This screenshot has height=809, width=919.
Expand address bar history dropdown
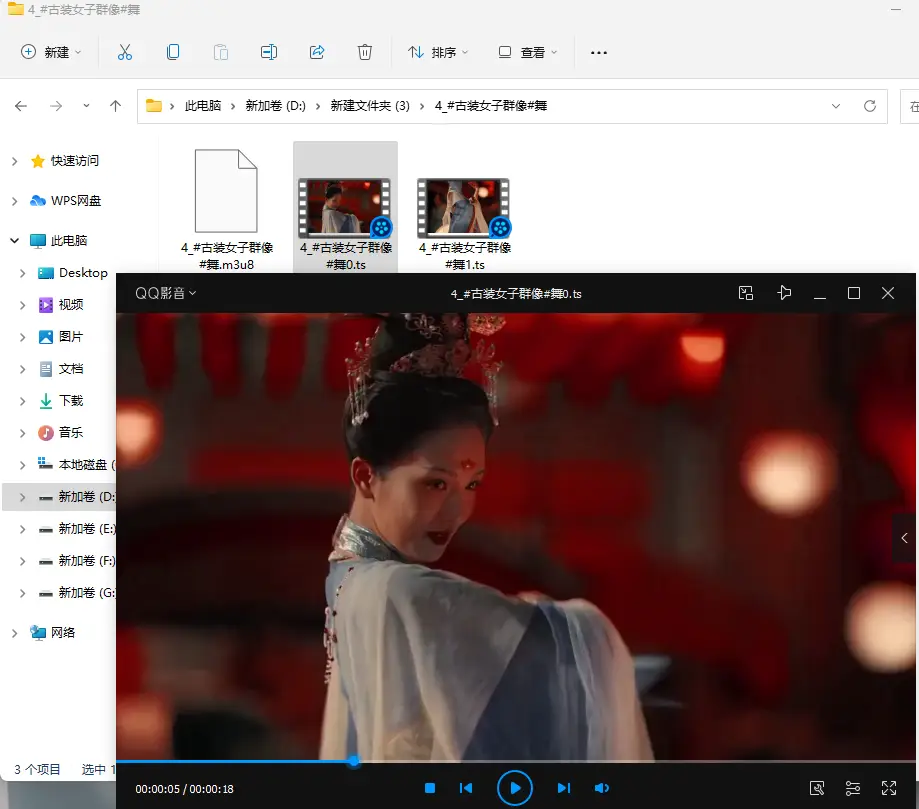836,106
